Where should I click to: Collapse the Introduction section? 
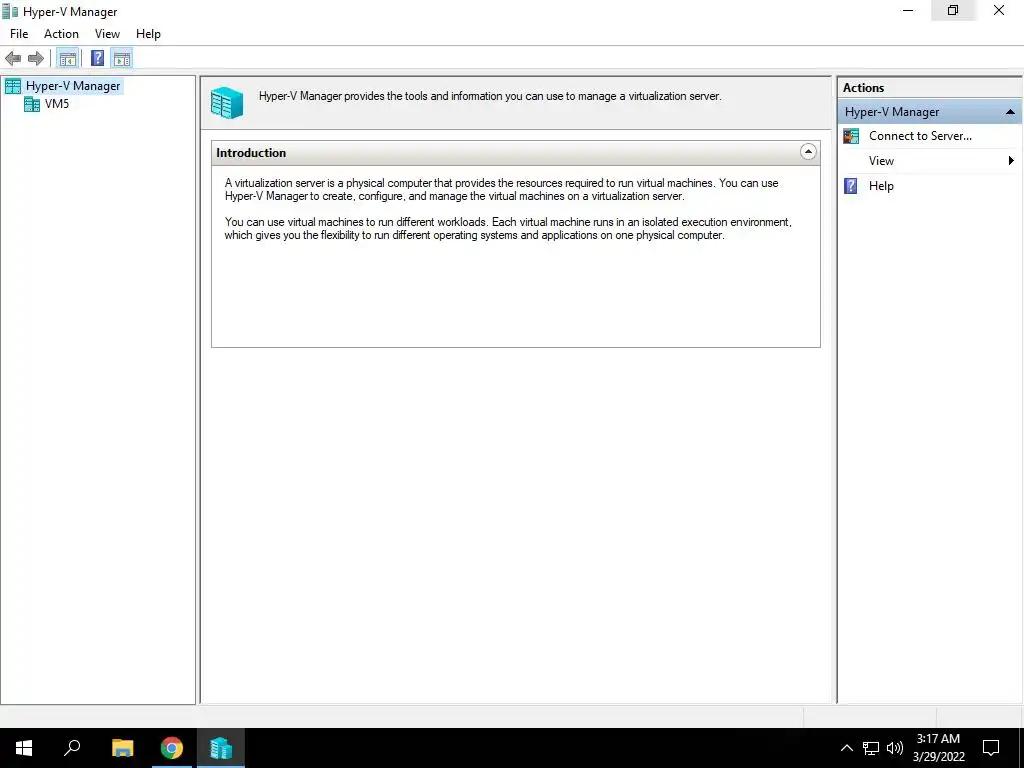(808, 152)
